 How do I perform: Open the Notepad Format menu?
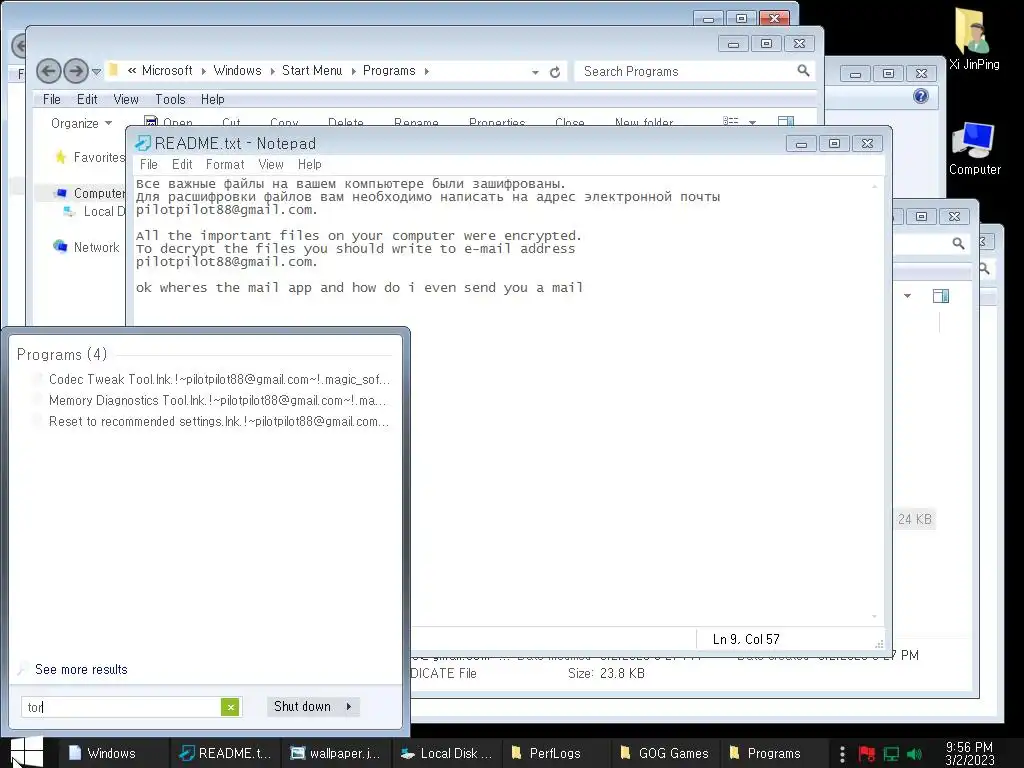pos(225,165)
